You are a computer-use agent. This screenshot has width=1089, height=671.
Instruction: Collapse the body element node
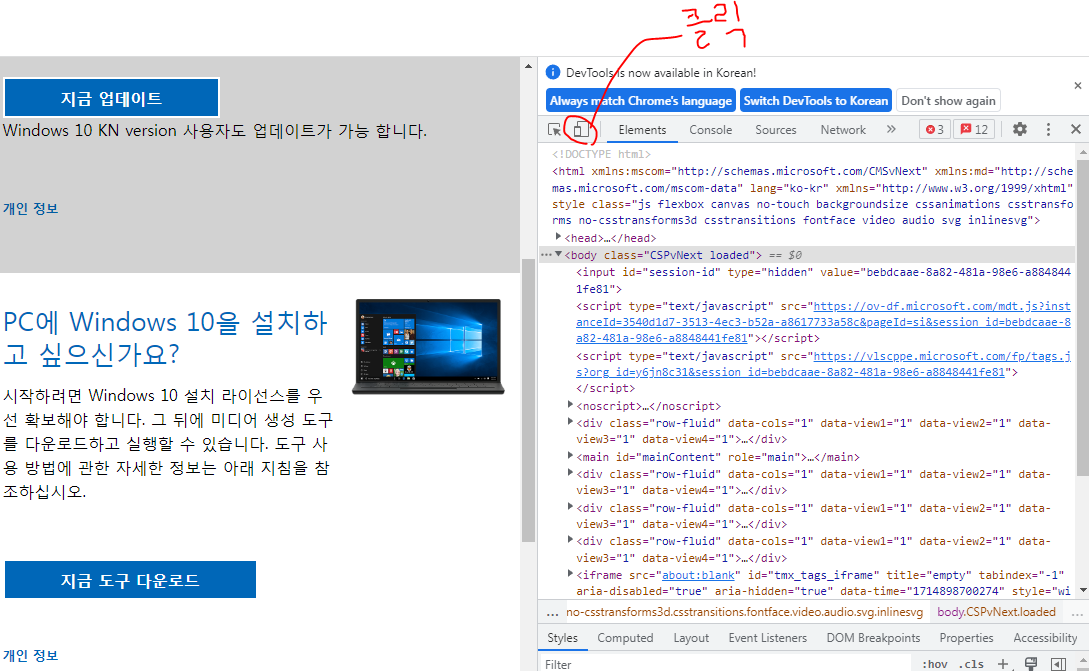click(x=558, y=254)
